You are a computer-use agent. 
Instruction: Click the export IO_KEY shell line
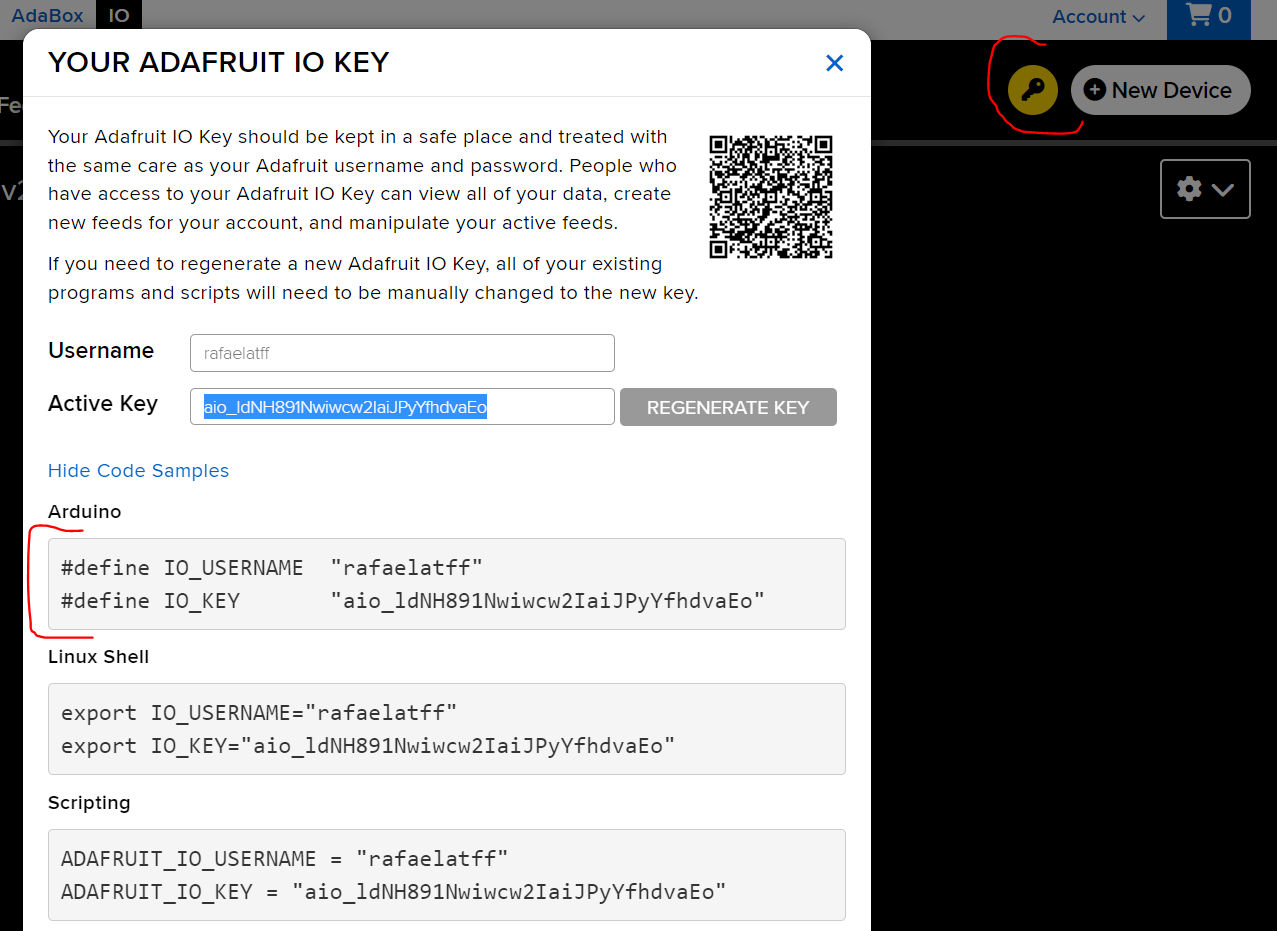[x=368, y=745]
